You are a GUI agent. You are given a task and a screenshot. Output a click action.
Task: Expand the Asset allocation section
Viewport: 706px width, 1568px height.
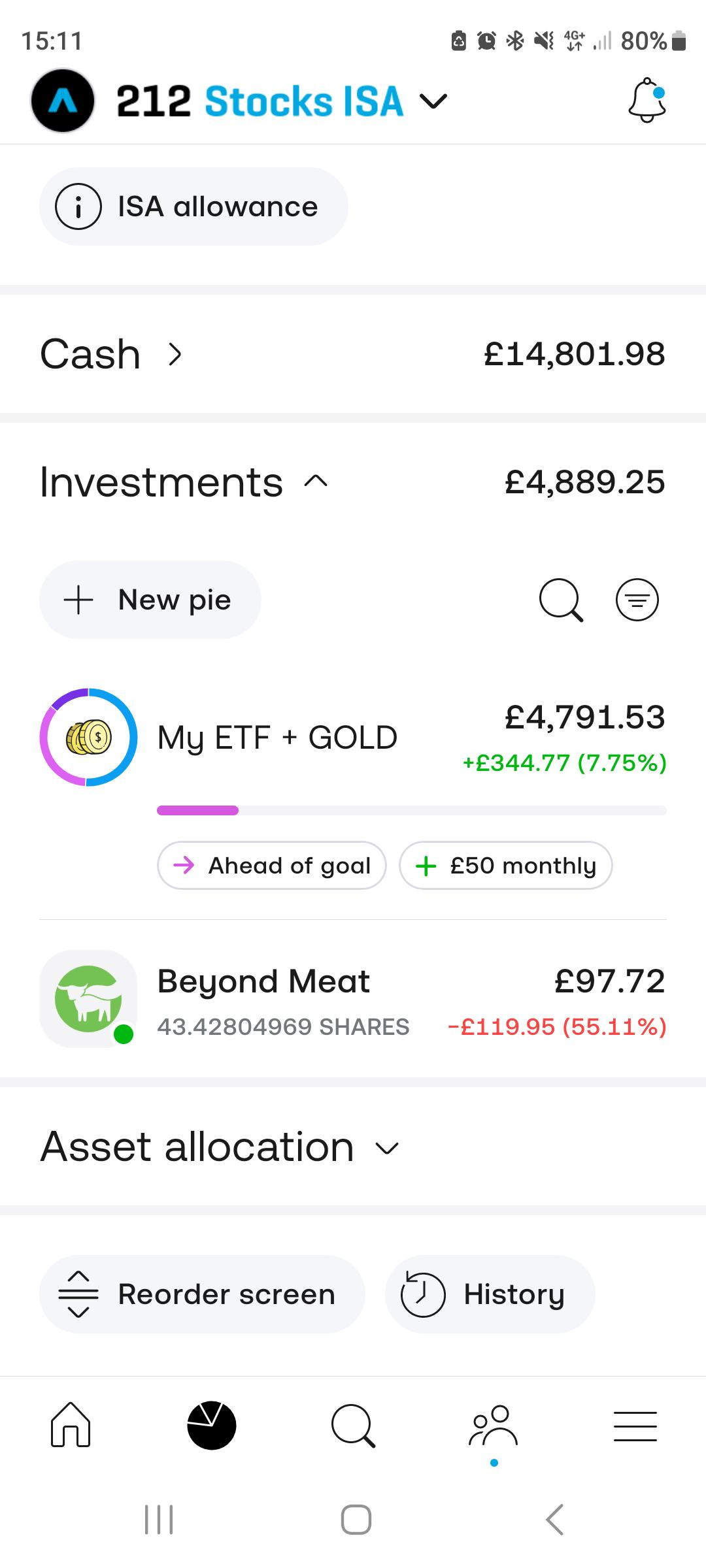[x=387, y=1148]
